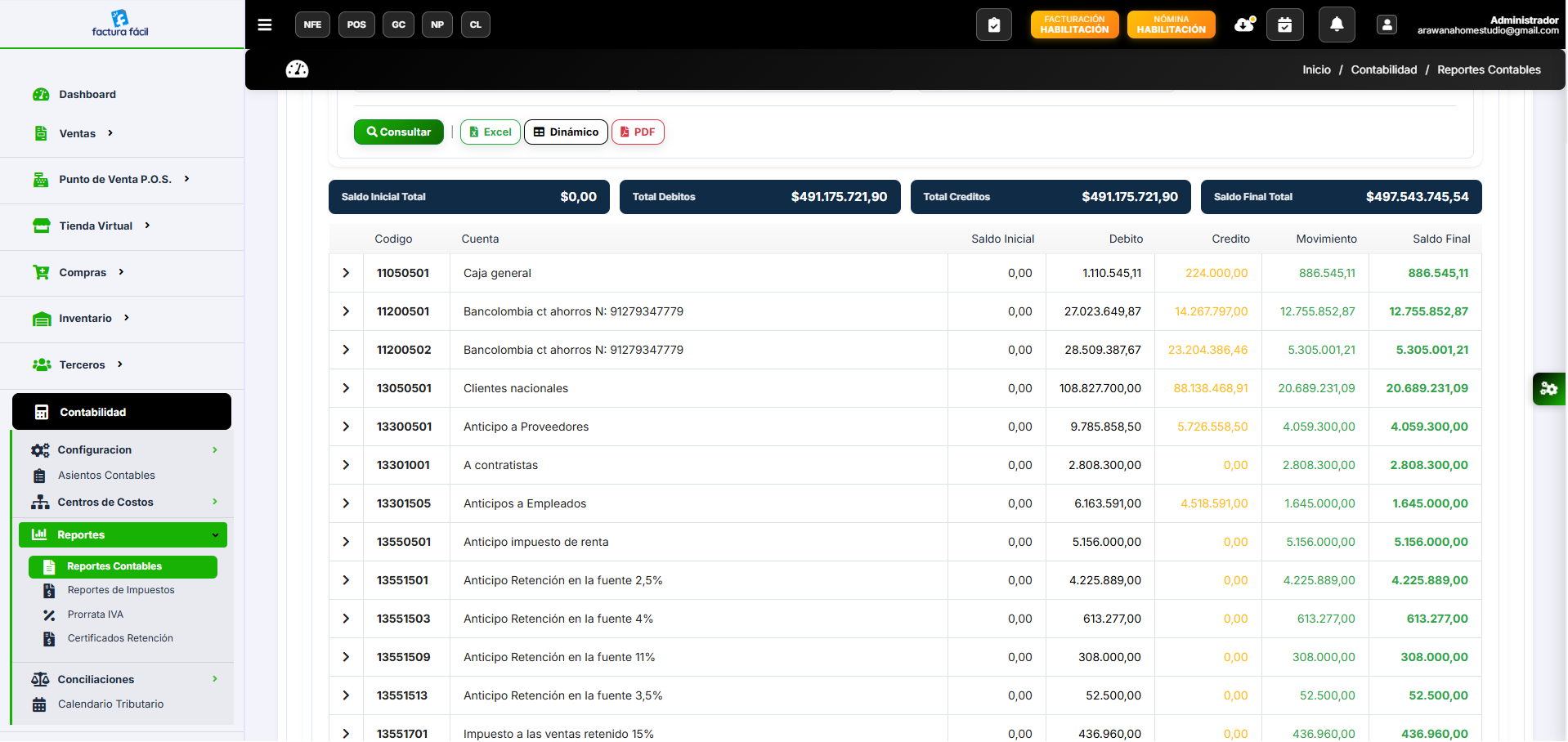The image size is (1568, 742).
Task: Go to Contabilidad breadcrumb link
Action: (1384, 69)
